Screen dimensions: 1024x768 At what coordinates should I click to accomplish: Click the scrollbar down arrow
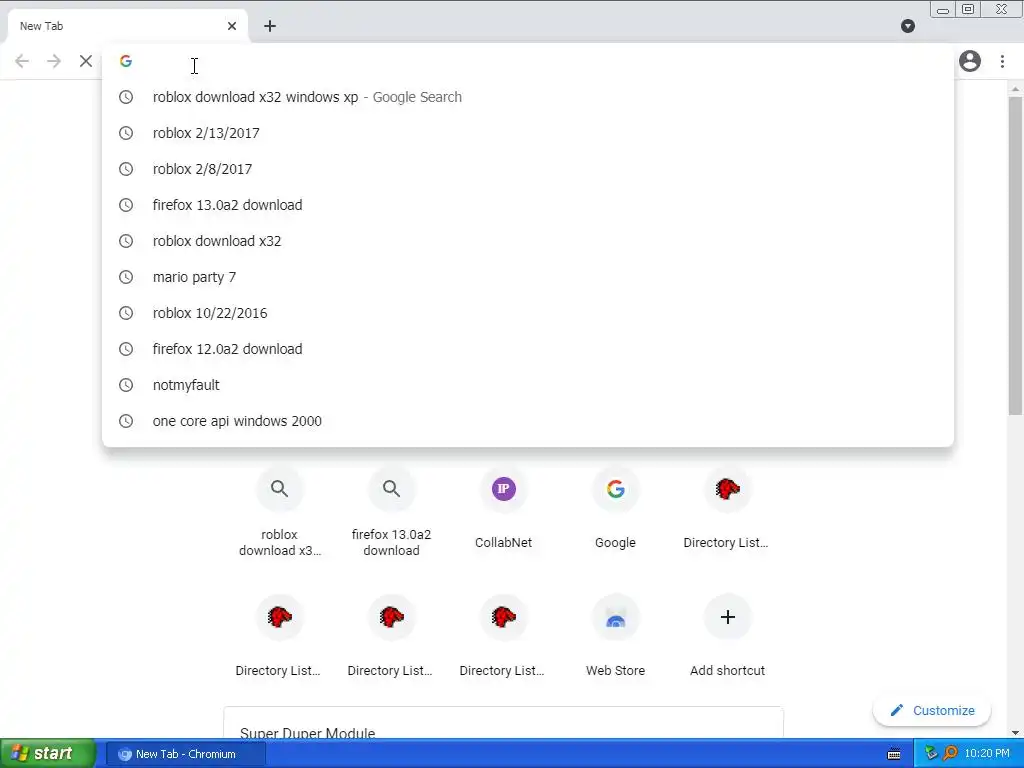point(1015,733)
